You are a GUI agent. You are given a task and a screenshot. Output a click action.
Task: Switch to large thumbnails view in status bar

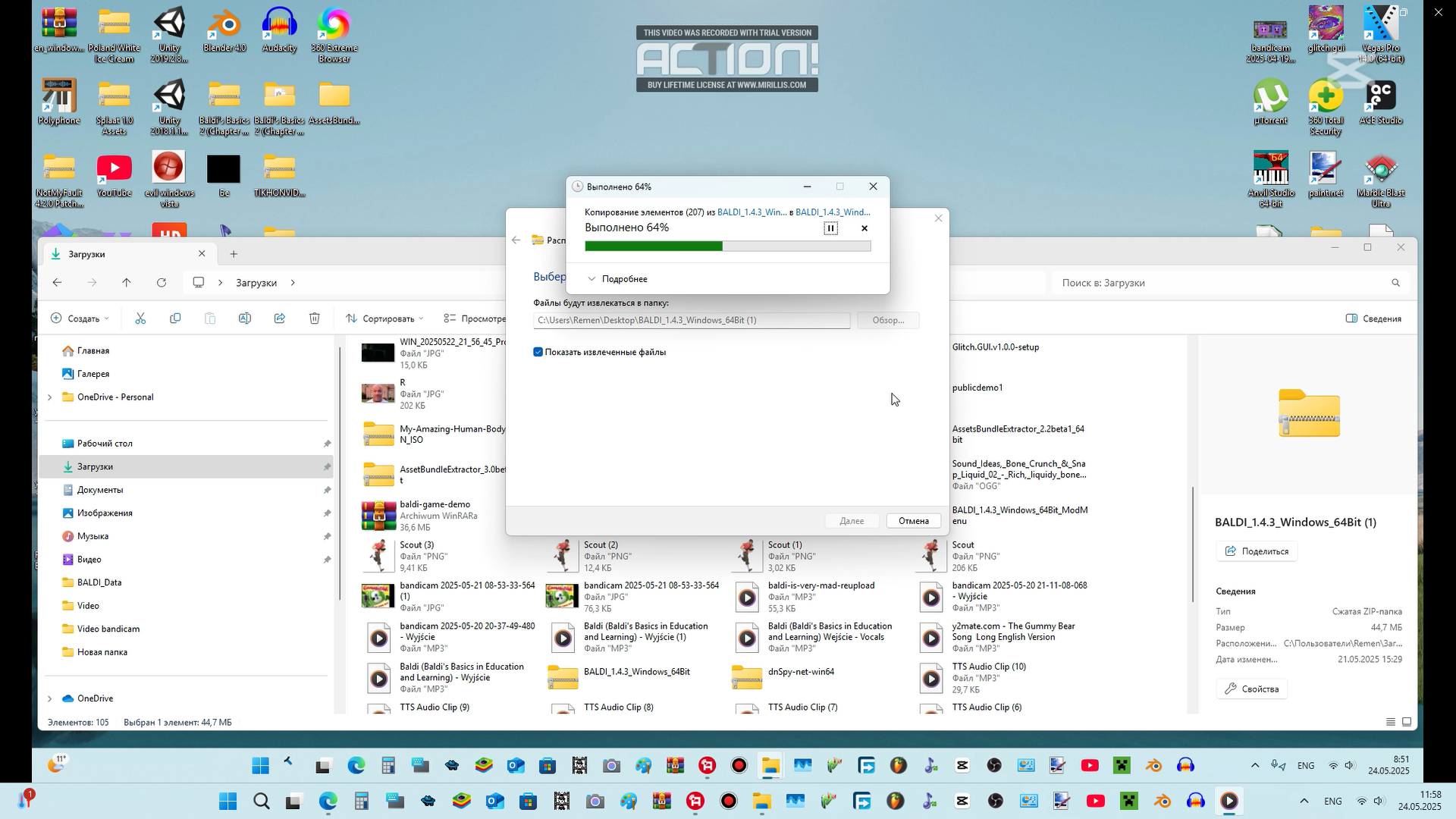(x=1407, y=722)
